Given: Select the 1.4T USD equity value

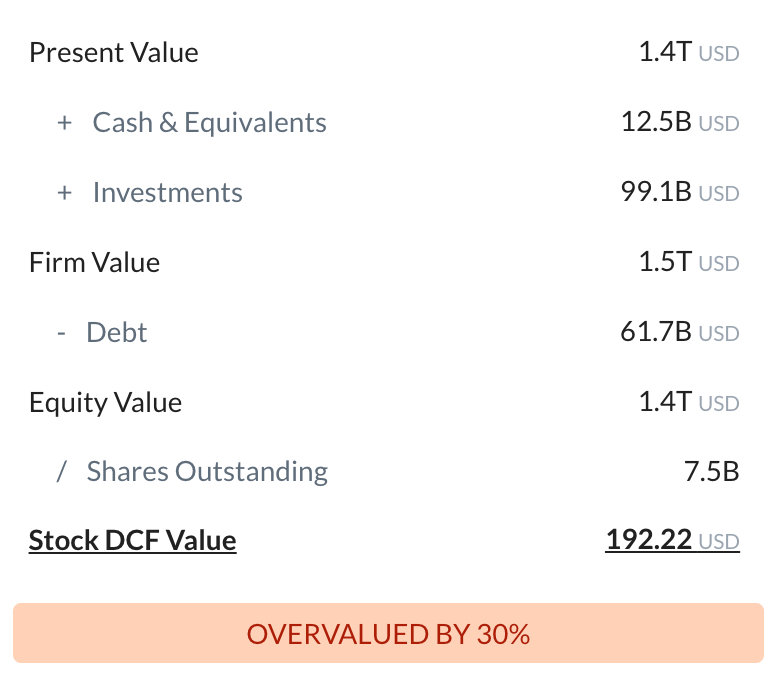Looking at the screenshot, I should pos(689,402).
